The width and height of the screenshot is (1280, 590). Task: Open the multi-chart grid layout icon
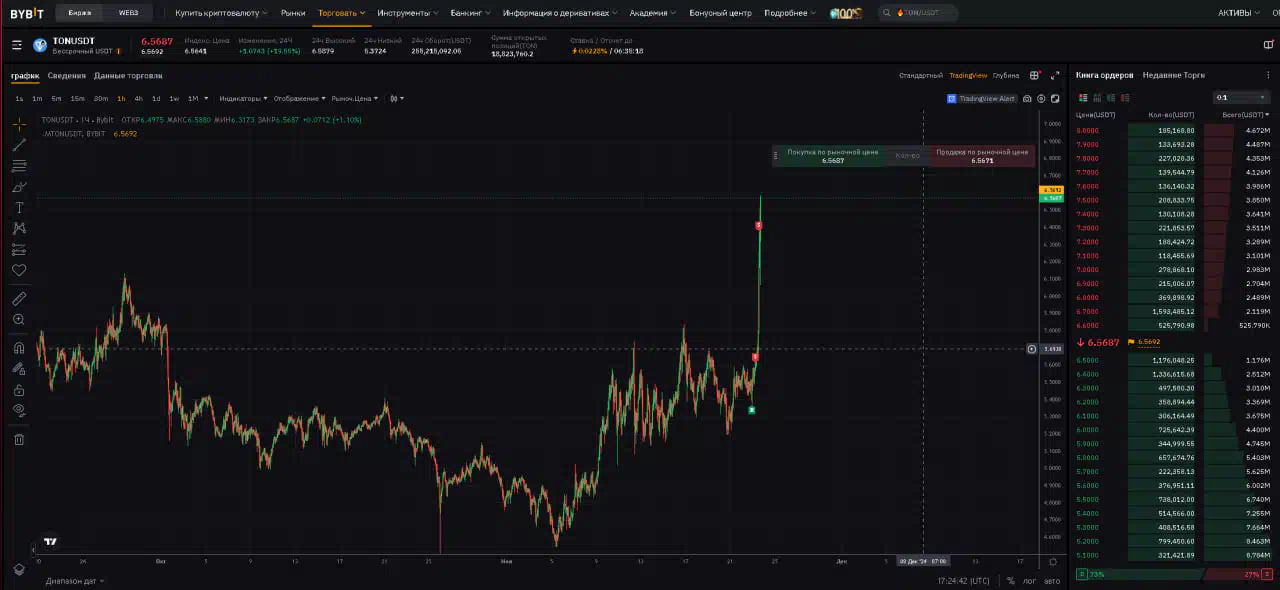coord(1035,75)
